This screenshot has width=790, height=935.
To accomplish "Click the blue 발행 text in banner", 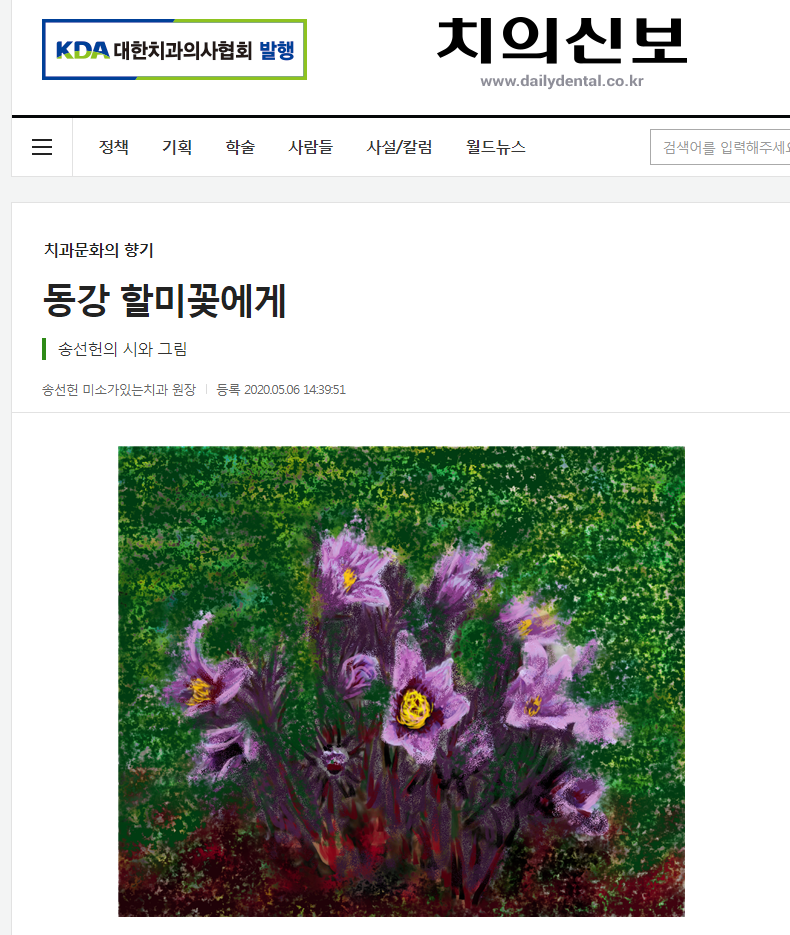I will click(277, 50).
